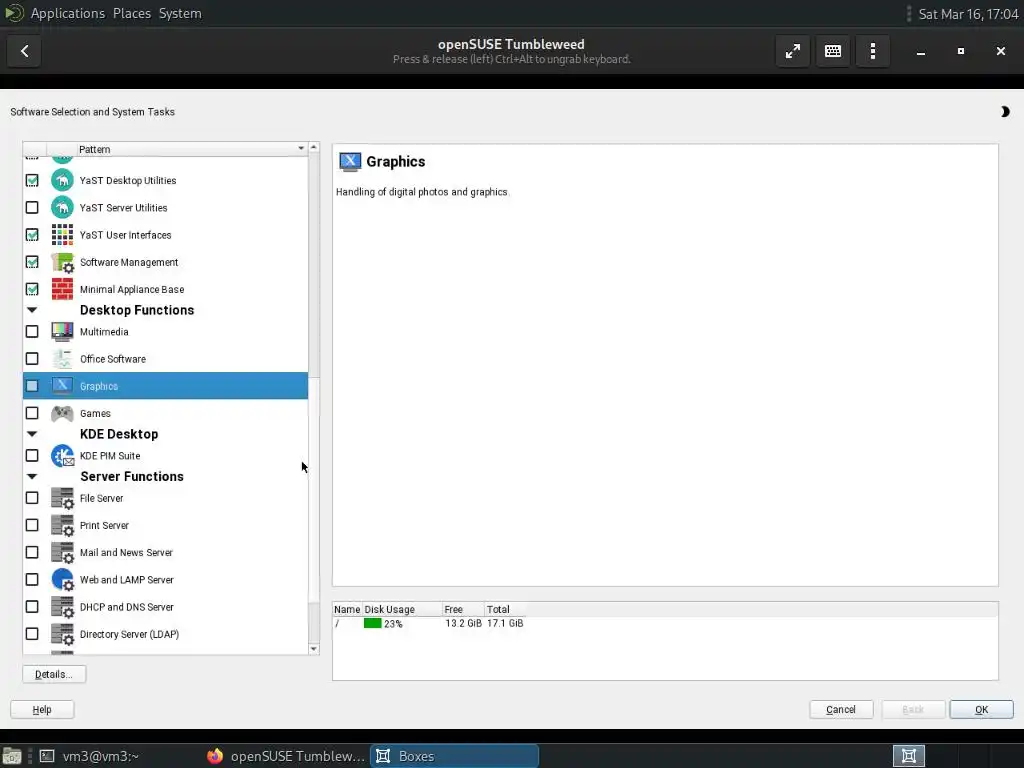
Task: Click the Multimedia monitor icon
Action: click(x=62, y=332)
